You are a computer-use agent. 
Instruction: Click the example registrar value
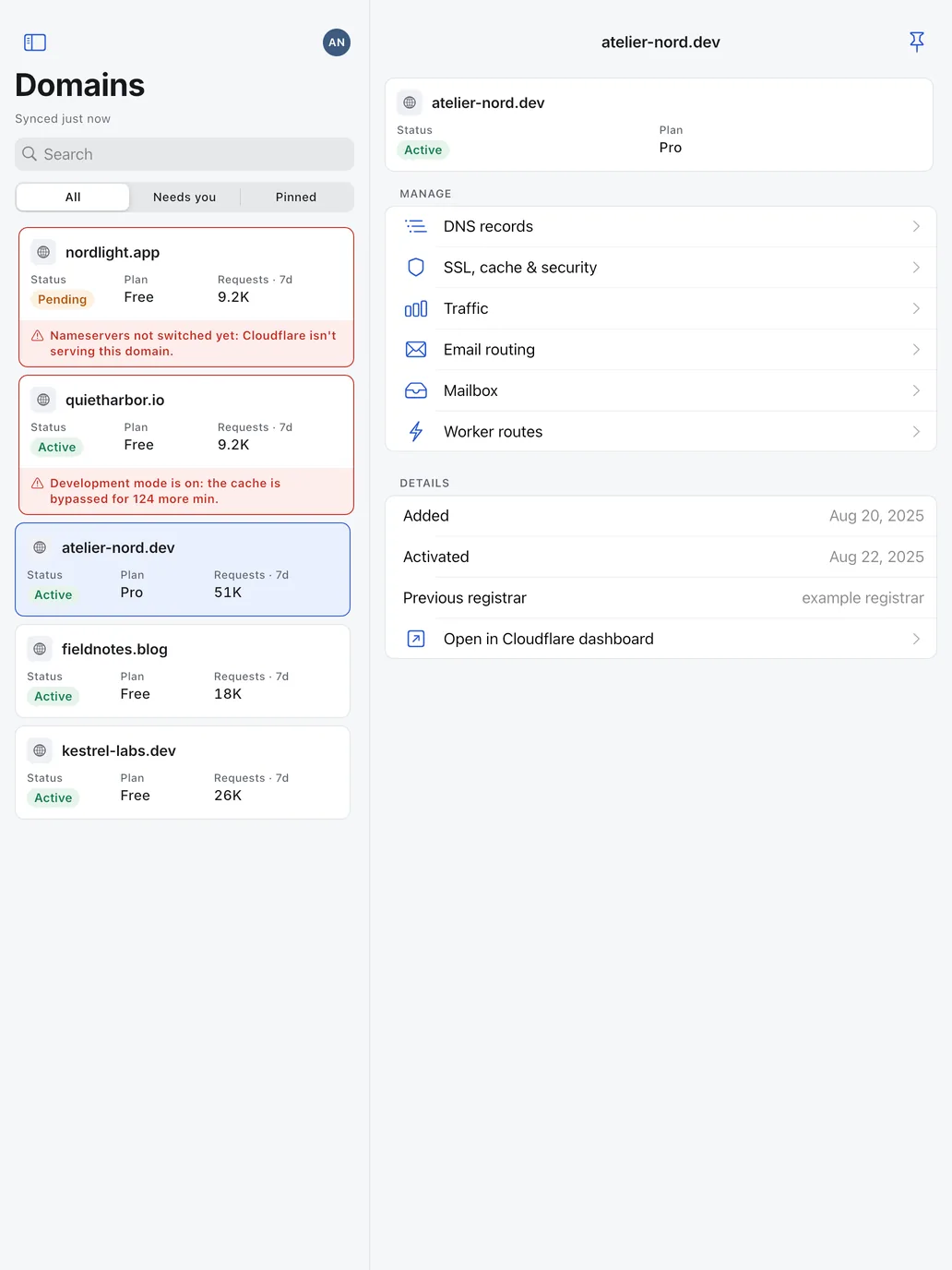tap(863, 598)
